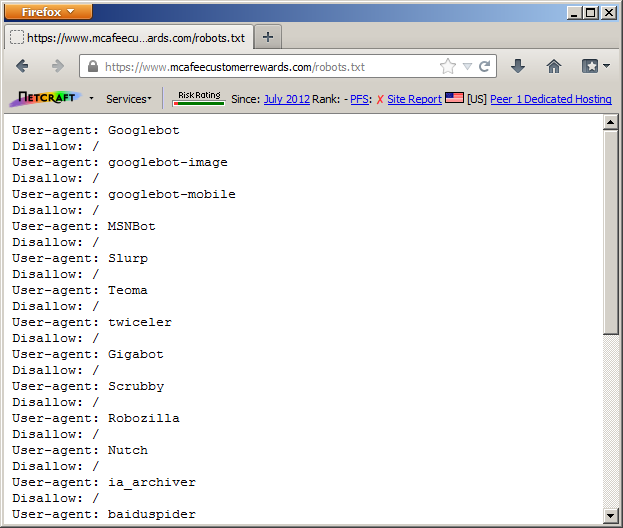Click the scrollbar up arrow
The width and height of the screenshot is (623, 528).
click(610, 122)
